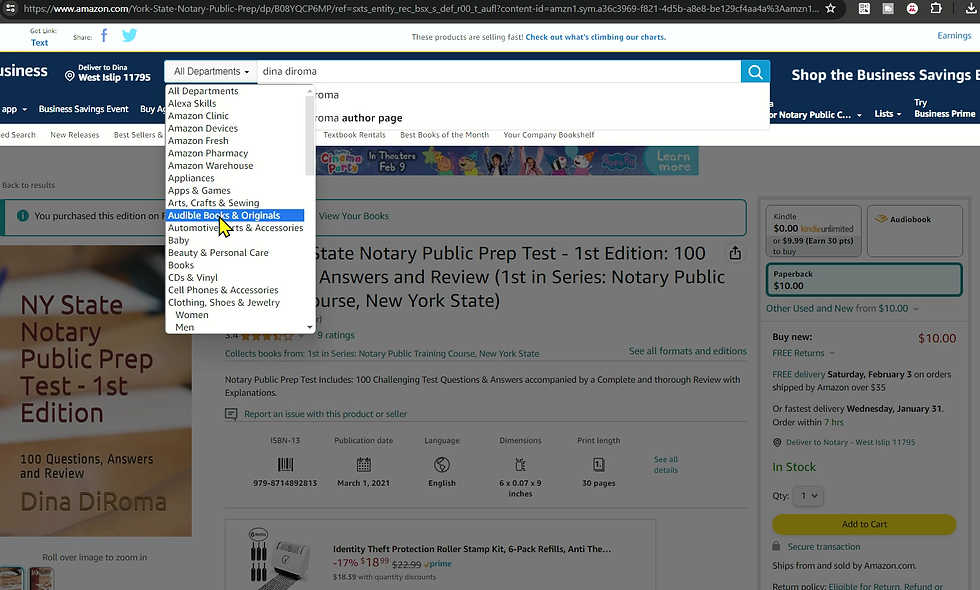Click the delivery location pin icon
Screen dimensions: 980x590
(x=70, y=76)
